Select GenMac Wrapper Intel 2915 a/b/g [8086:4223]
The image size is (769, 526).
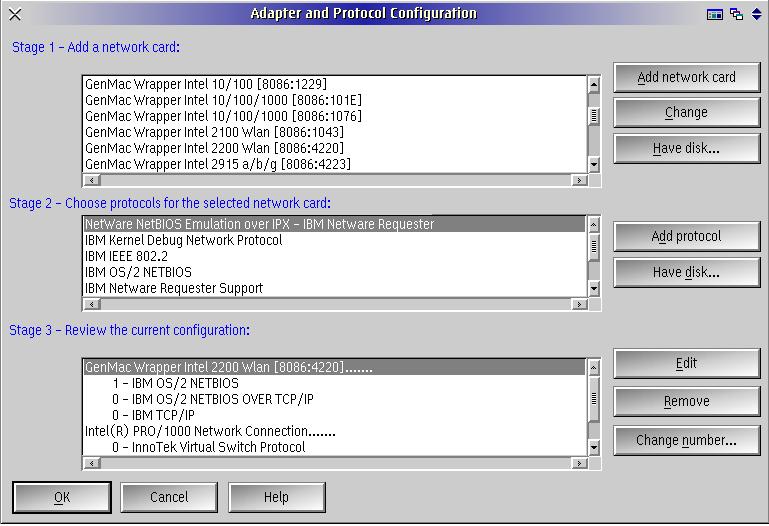coord(334,164)
